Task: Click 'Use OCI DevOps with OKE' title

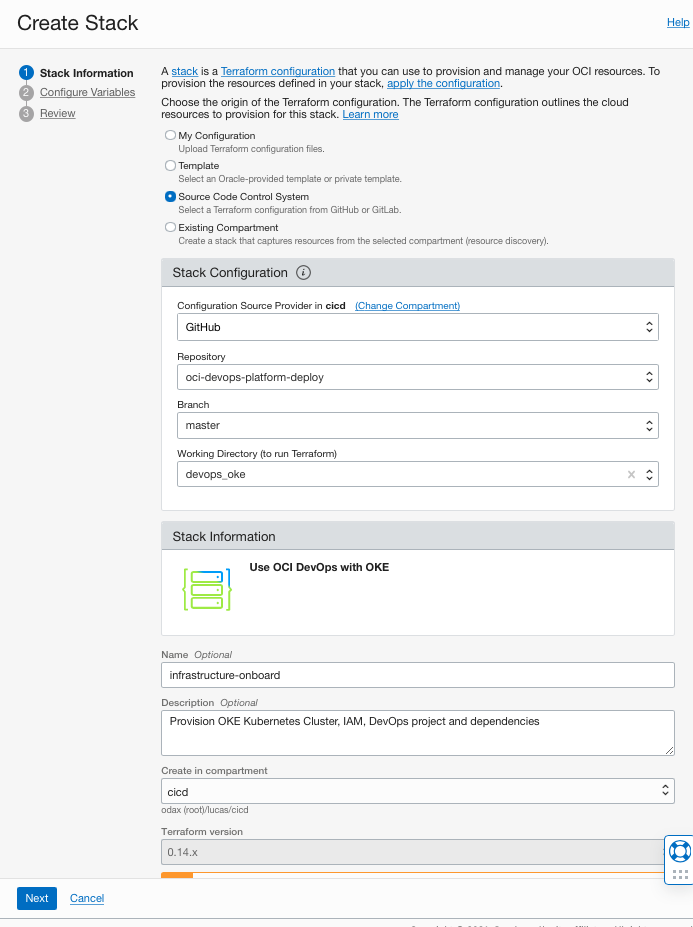Action: click(319, 567)
